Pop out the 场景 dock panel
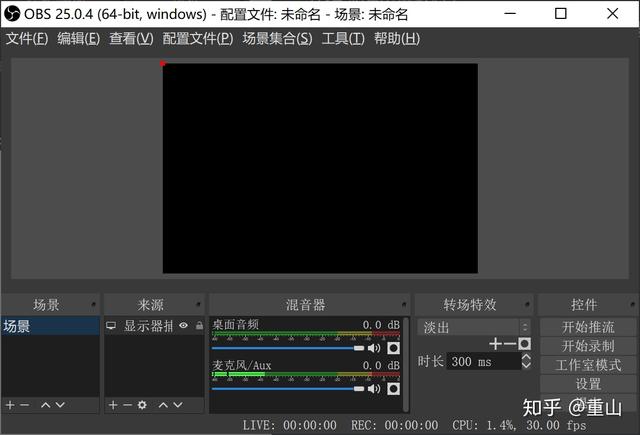Viewport: 640px width, 435px height. tap(93, 304)
